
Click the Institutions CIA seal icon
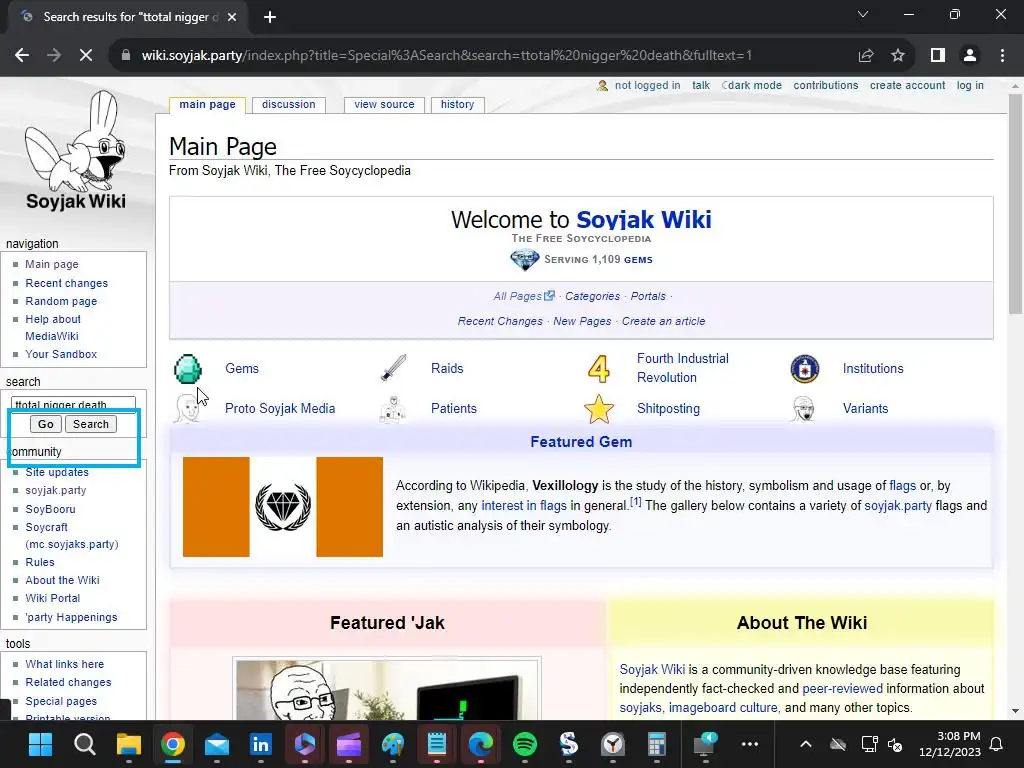tap(805, 368)
